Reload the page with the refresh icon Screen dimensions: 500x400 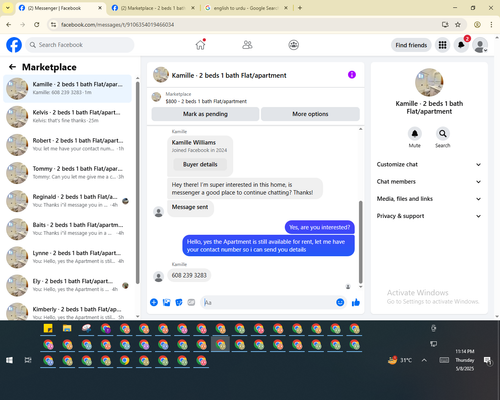(x=37, y=24)
